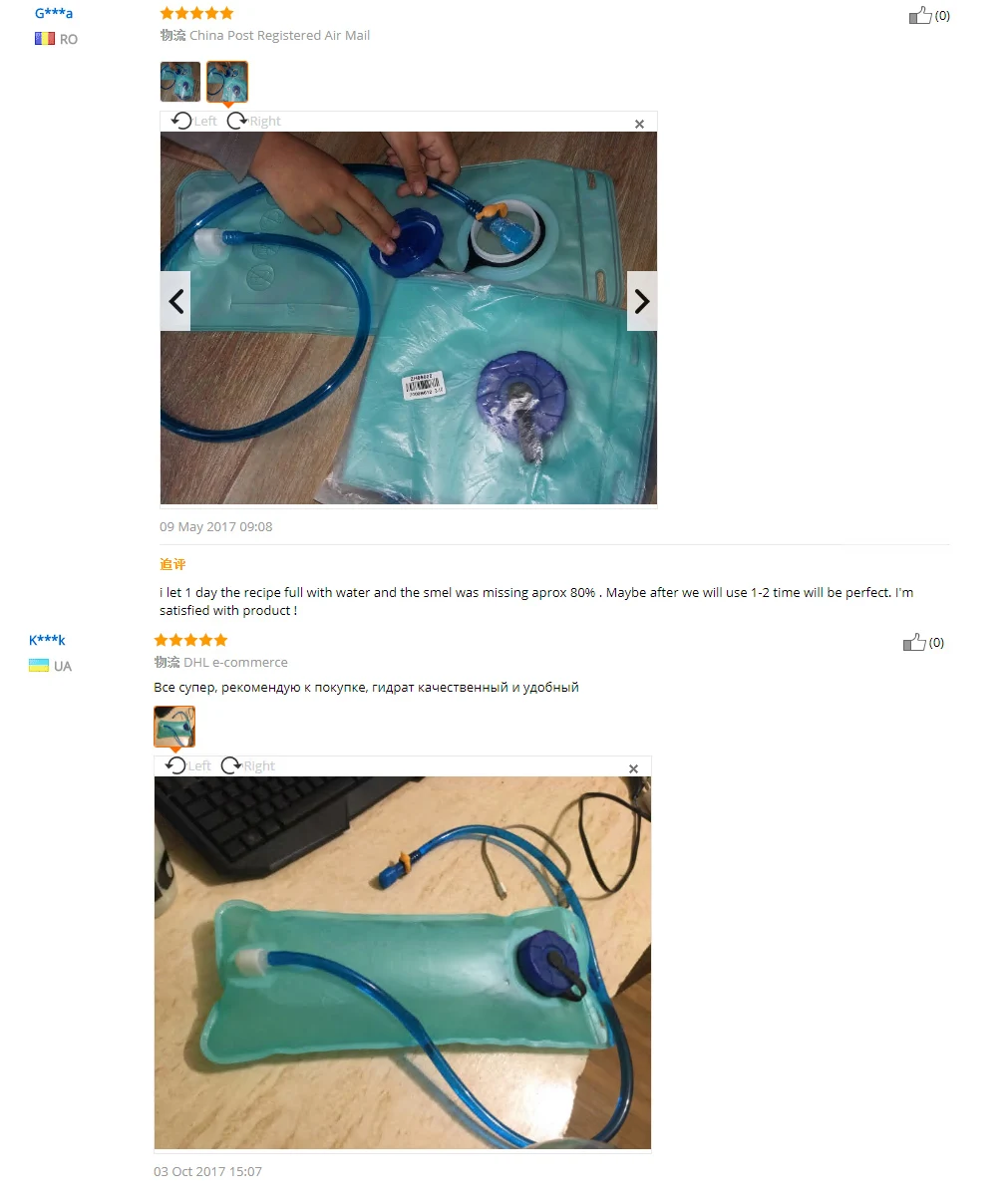The width and height of the screenshot is (1007, 1204).
Task: Select the thumbnail in K***k's review
Action: tap(174, 727)
